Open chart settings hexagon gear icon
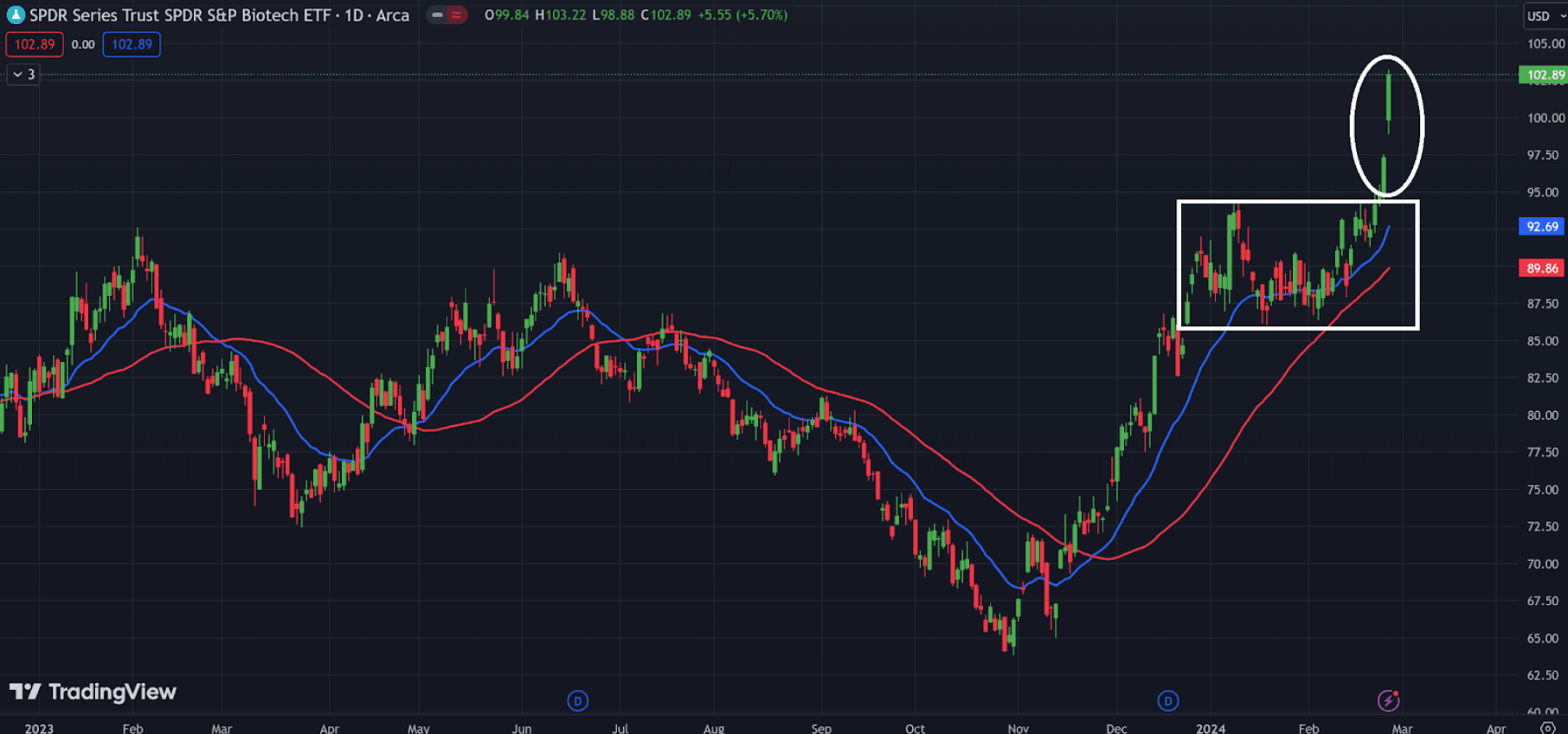 point(1547,728)
